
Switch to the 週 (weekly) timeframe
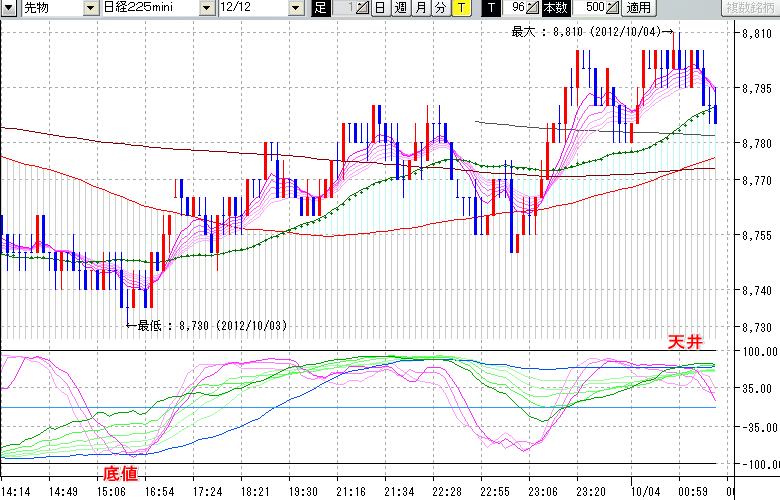coord(400,8)
